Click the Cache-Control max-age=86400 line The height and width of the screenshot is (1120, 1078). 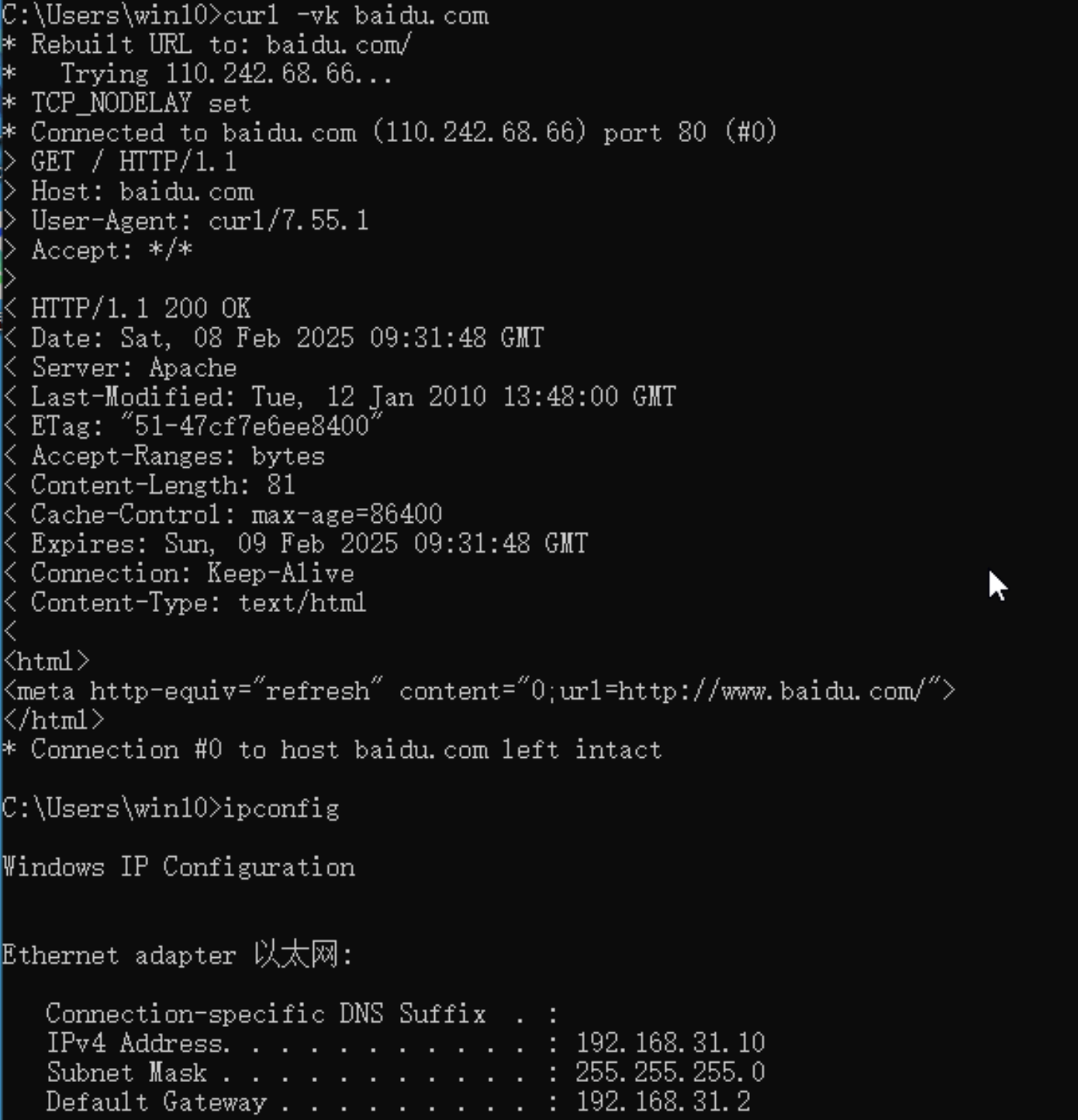(x=236, y=514)
